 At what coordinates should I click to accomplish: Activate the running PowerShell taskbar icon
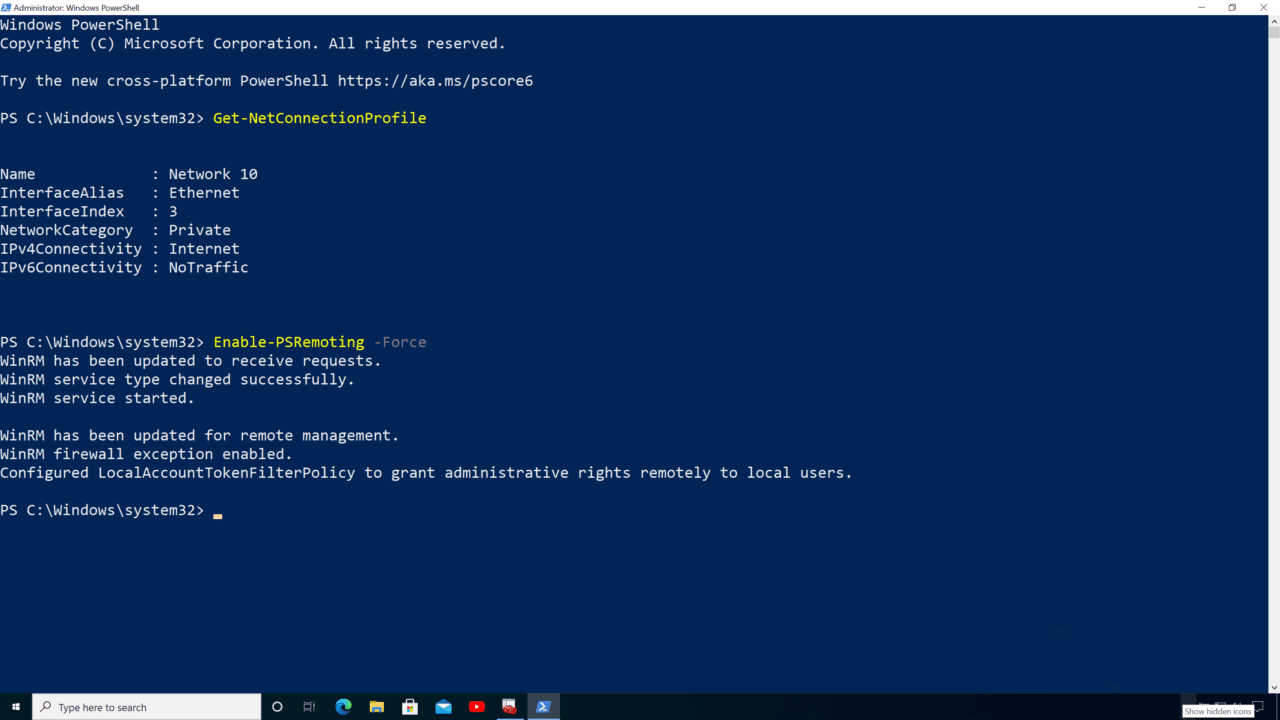pyautogui.click(x=543, y=707)
